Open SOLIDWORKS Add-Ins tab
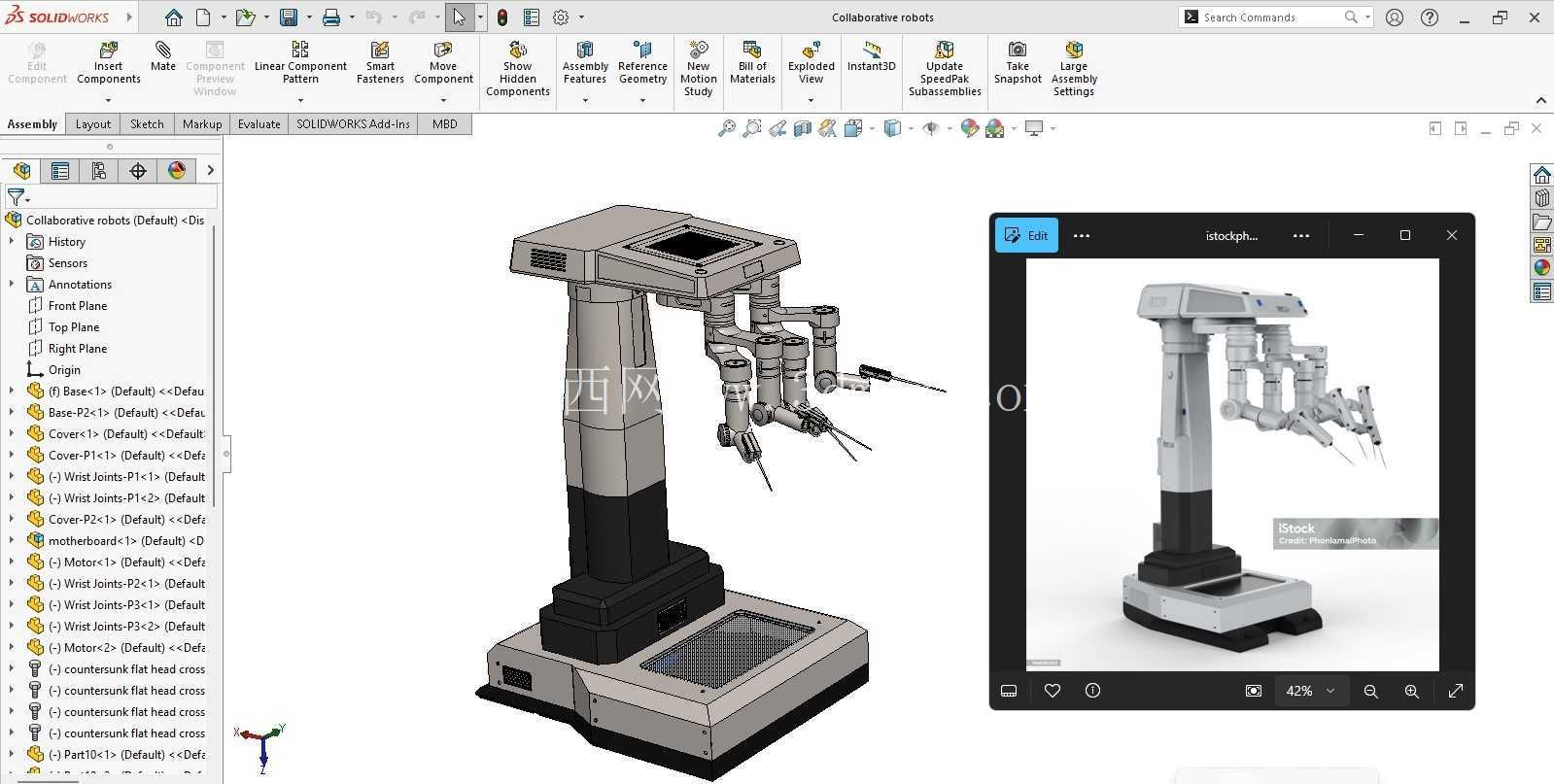This screenshot has height=784, width=1554. (353, 124)
